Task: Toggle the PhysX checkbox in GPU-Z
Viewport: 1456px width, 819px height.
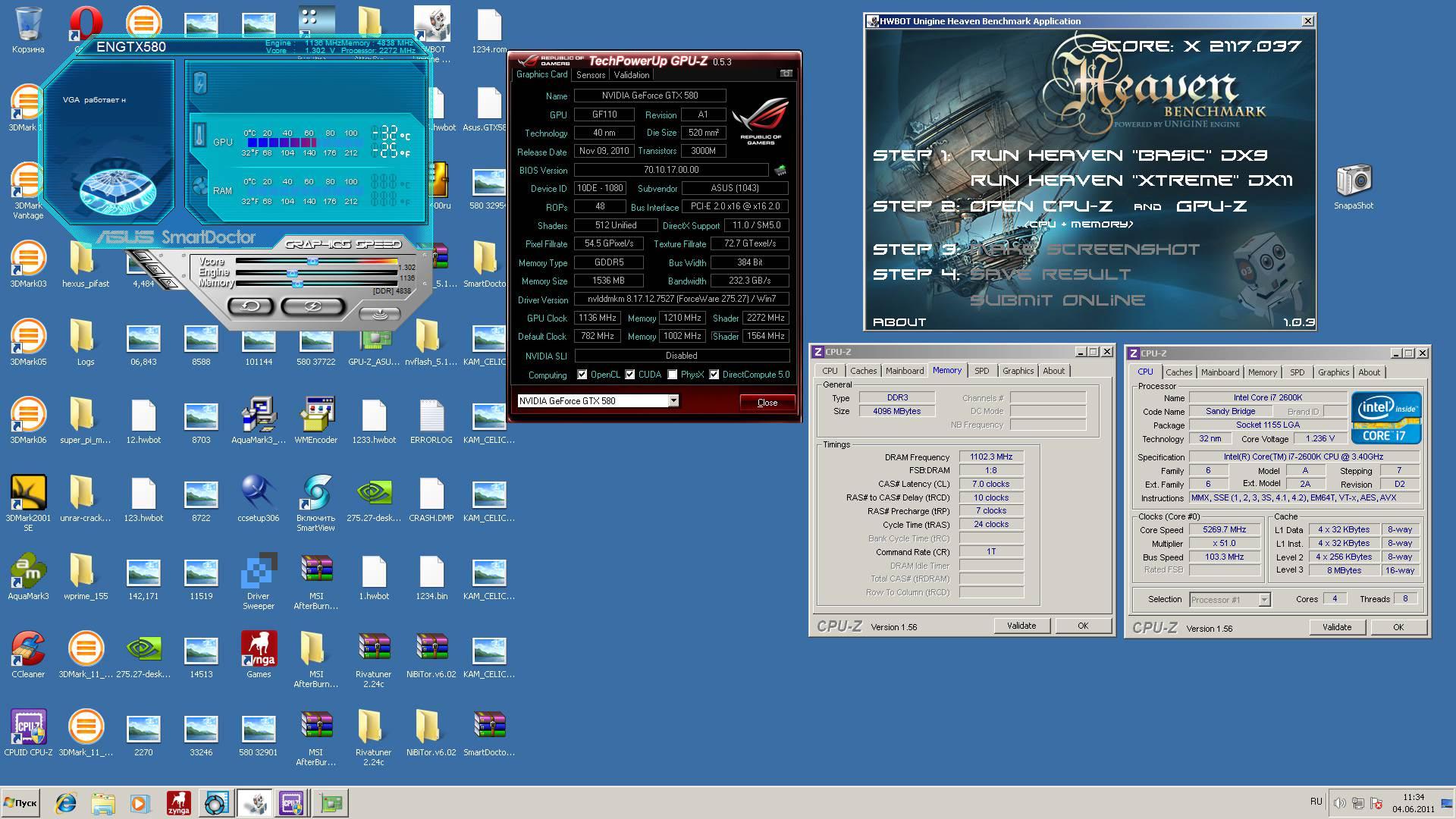Action: click(x=673, y=375)
